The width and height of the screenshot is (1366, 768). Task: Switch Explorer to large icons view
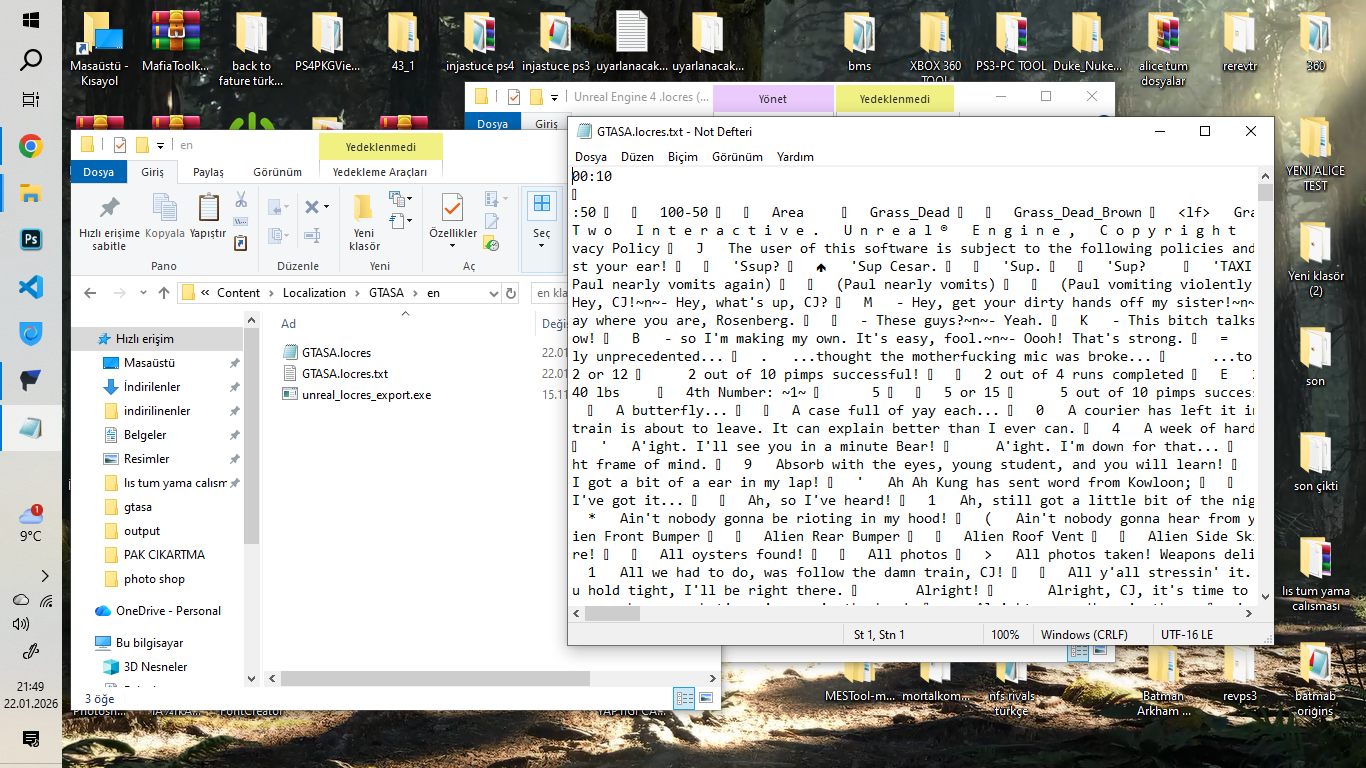point(706,698)
